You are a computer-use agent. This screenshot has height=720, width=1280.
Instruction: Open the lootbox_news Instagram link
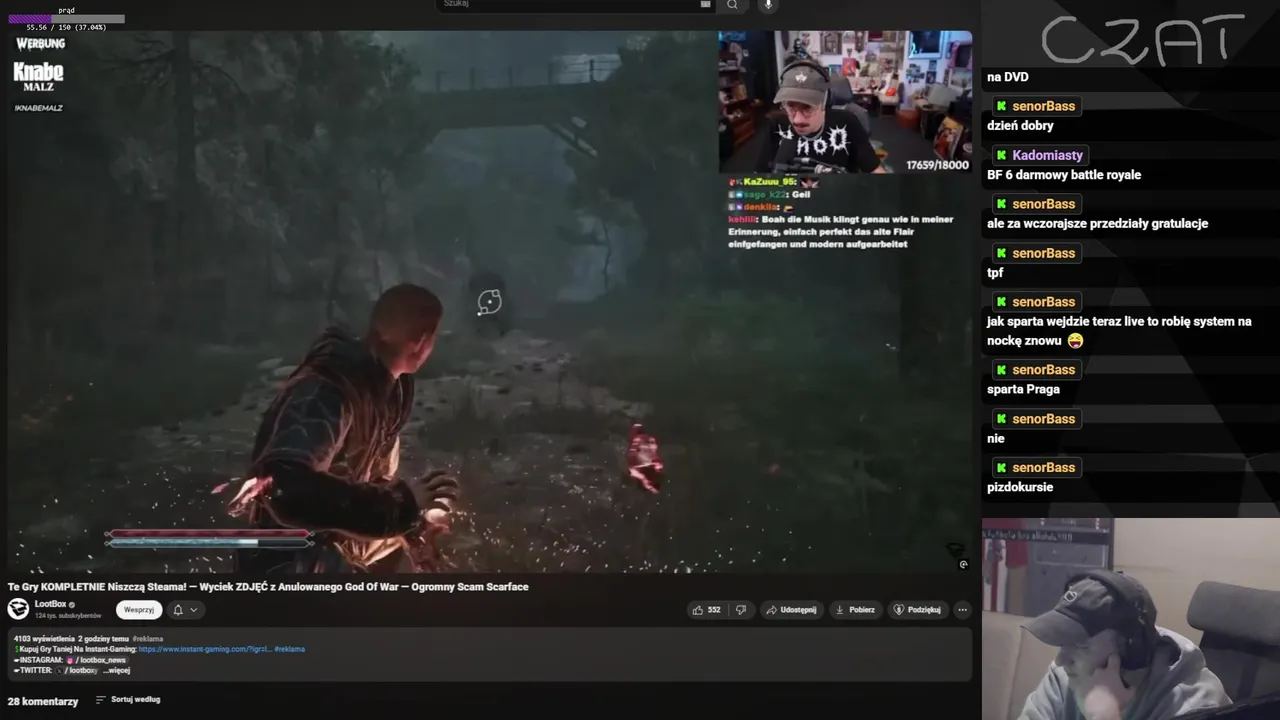click(x=99, y=660)
